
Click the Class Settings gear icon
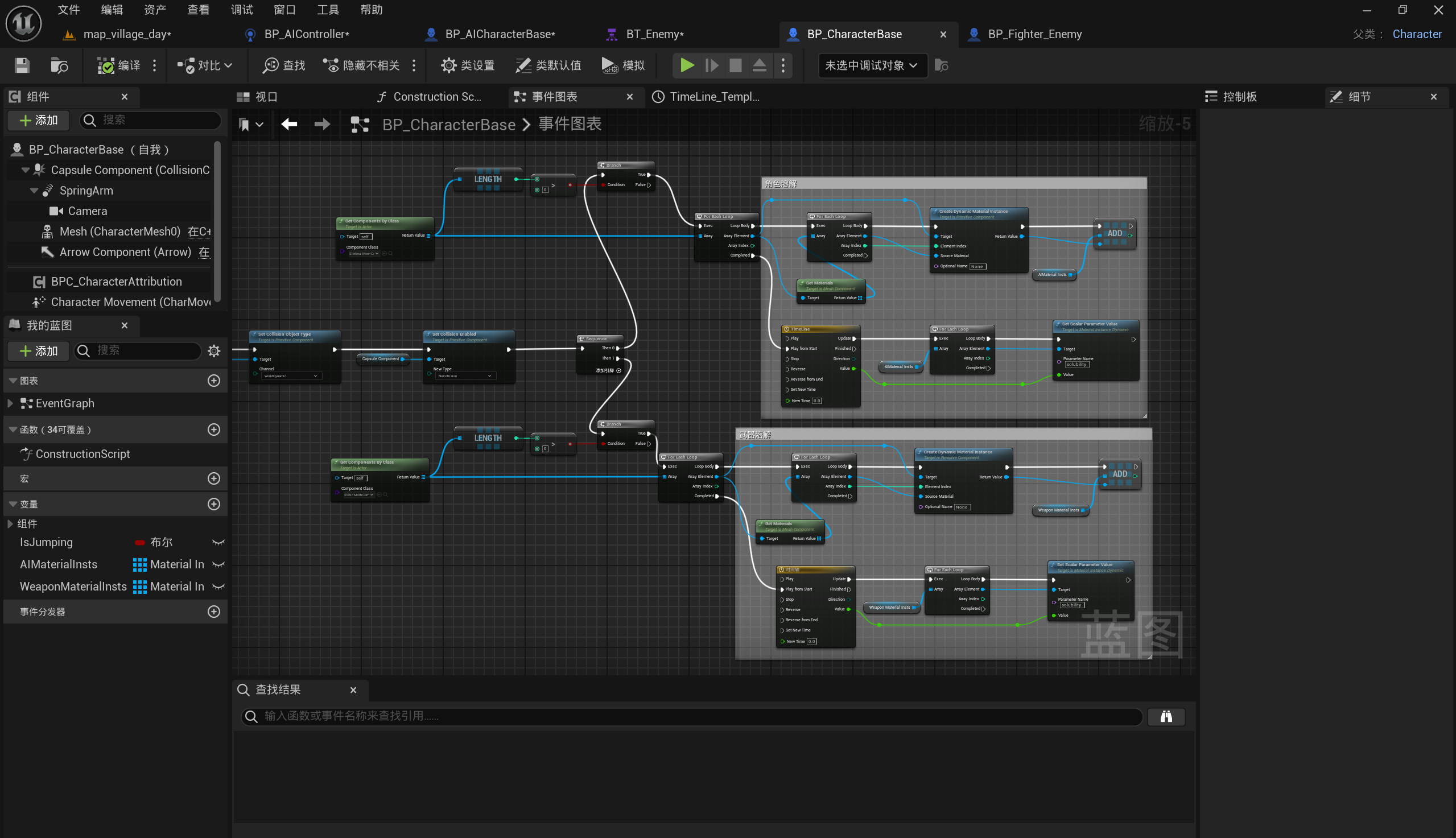coord(448,65)
